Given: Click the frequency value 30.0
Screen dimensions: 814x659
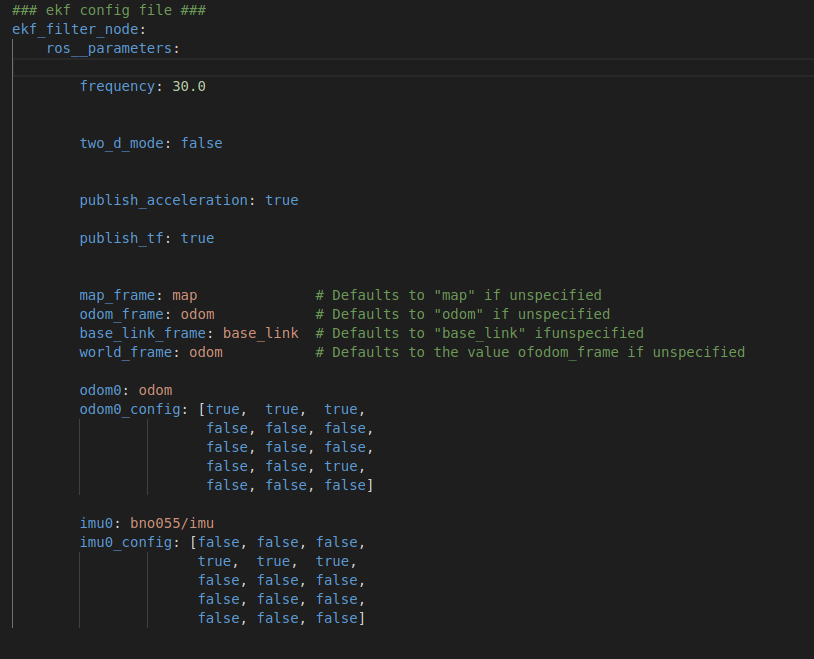Looking at the screenshot, I should (188, 86).
